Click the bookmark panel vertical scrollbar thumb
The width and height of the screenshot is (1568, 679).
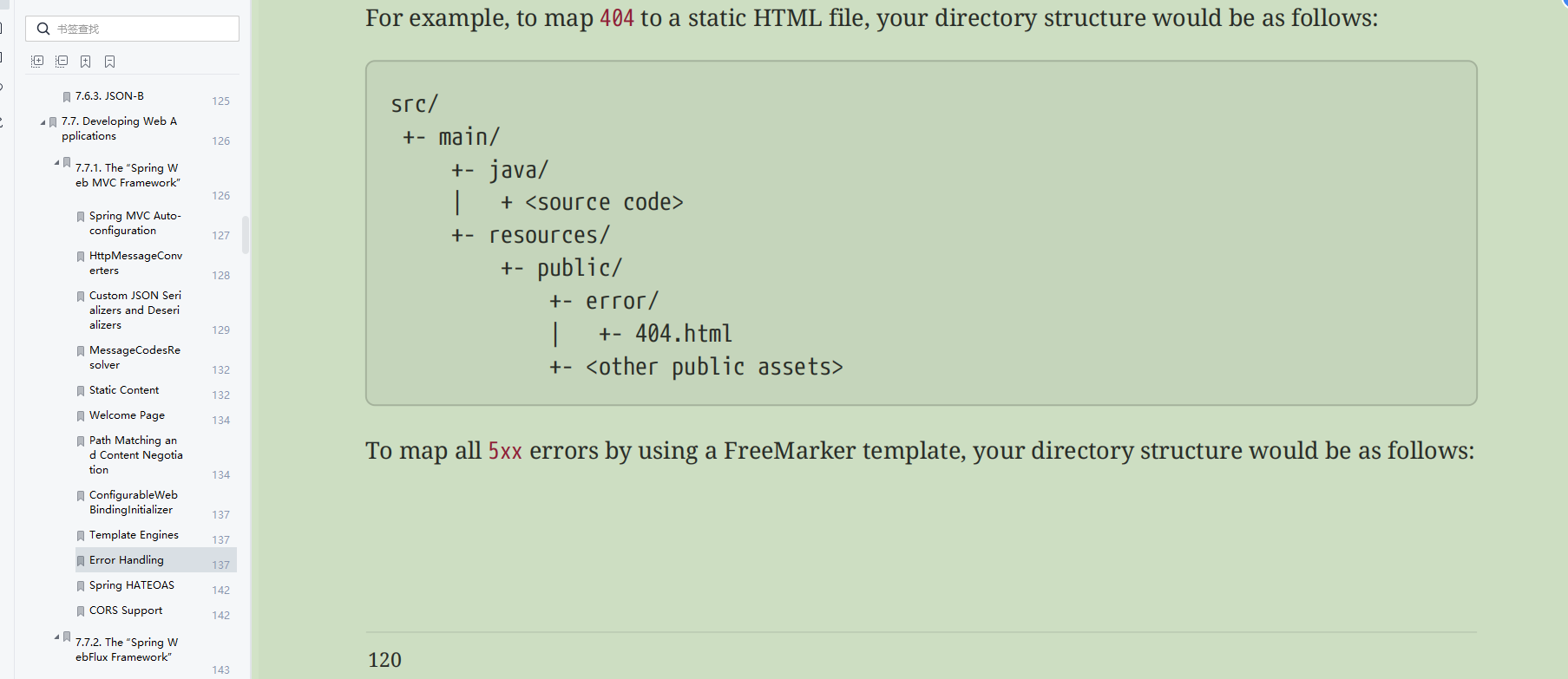pos(246,235)
